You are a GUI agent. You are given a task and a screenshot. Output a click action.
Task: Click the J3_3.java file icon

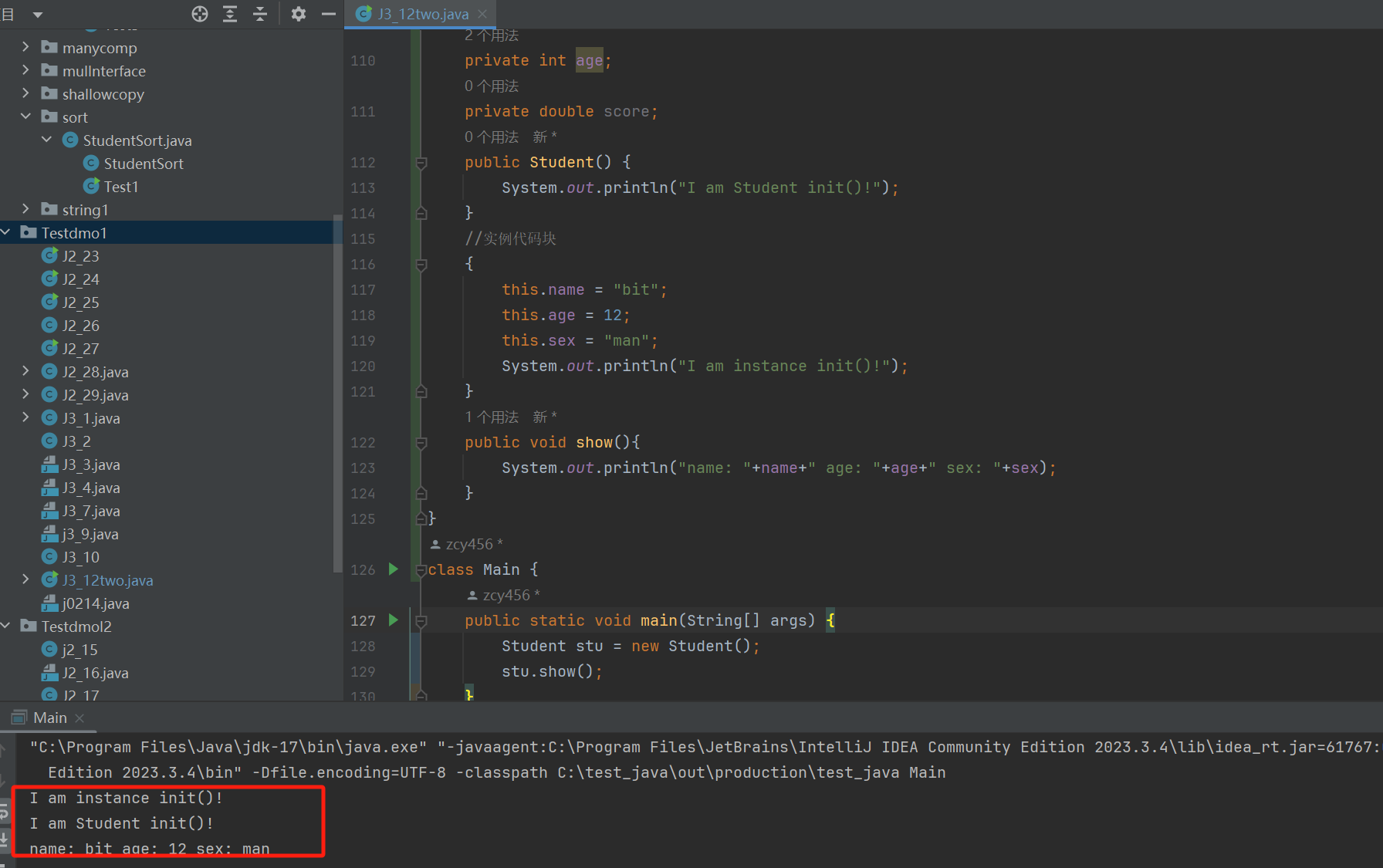[x=49, y=464]
